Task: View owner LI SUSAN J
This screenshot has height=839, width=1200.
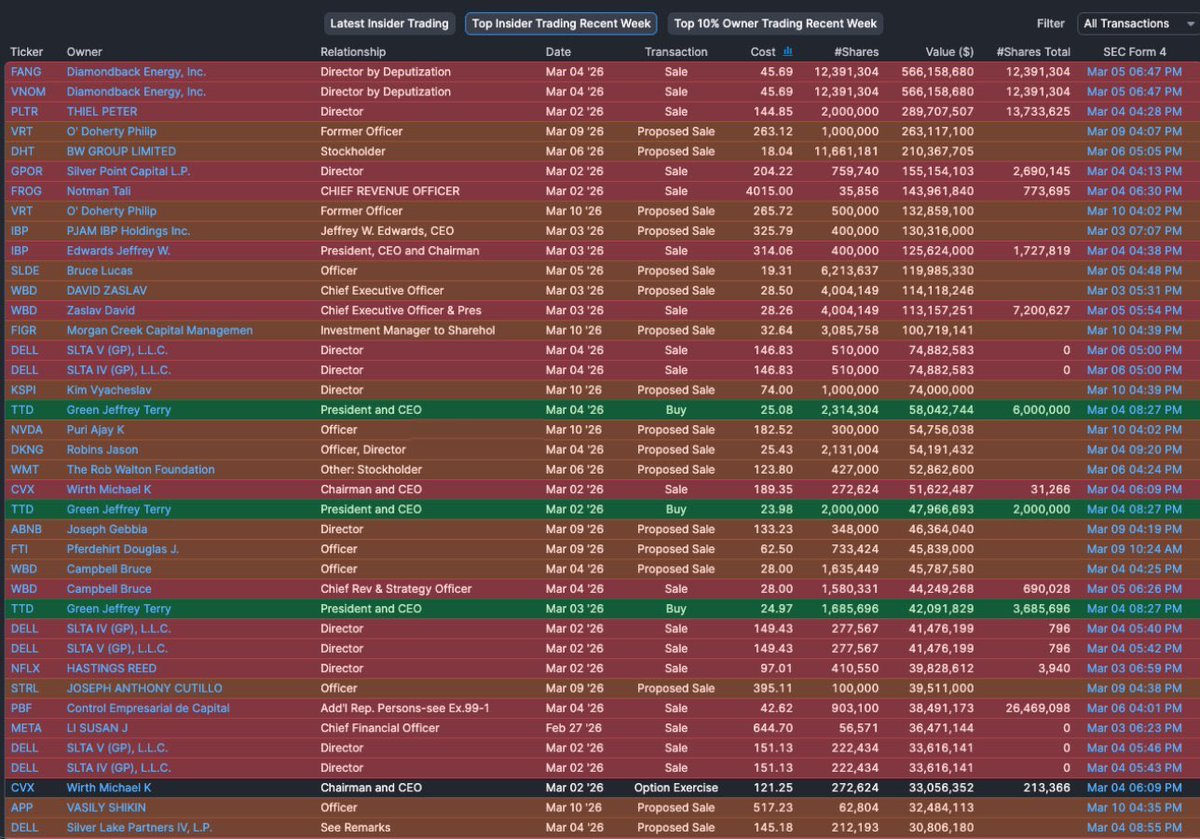Action: [97, 728]
